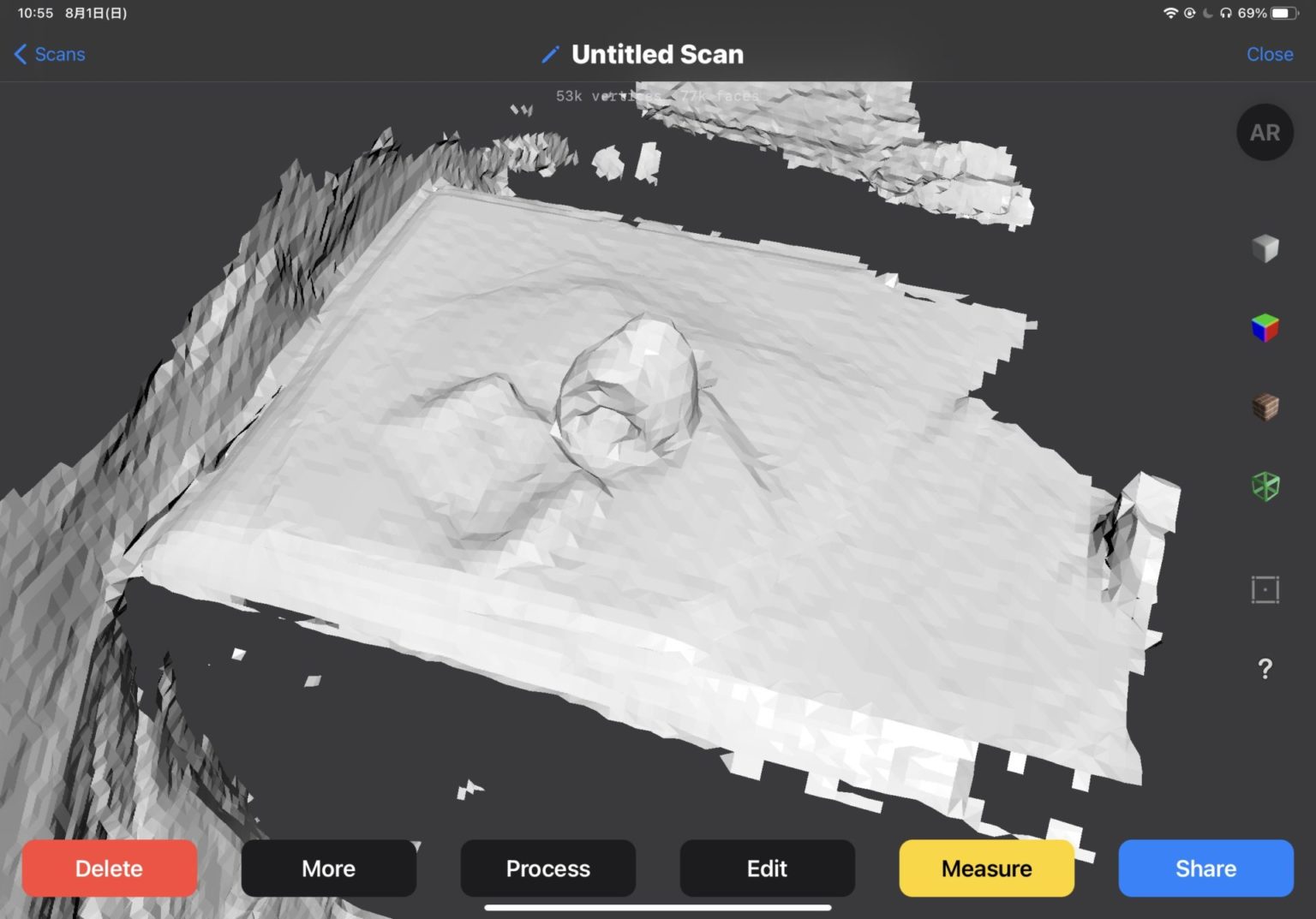1316x919 pixels.
Task: Close the scan viewer
Action: pos(1269,54)
